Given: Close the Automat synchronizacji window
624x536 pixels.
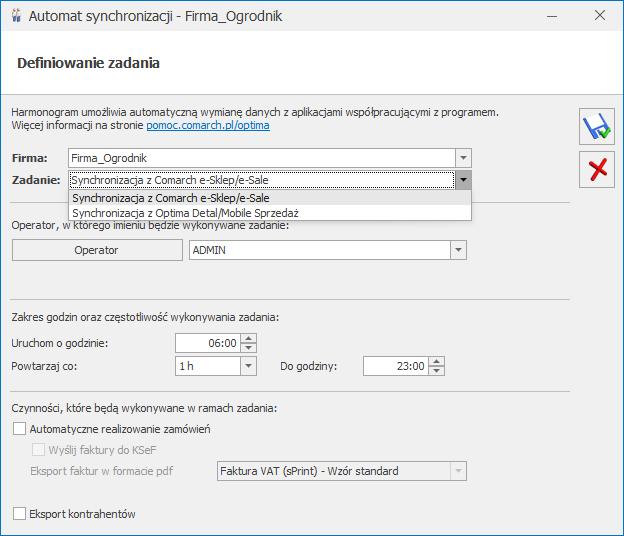Looking at the screenshot, I should pos(600,16).
